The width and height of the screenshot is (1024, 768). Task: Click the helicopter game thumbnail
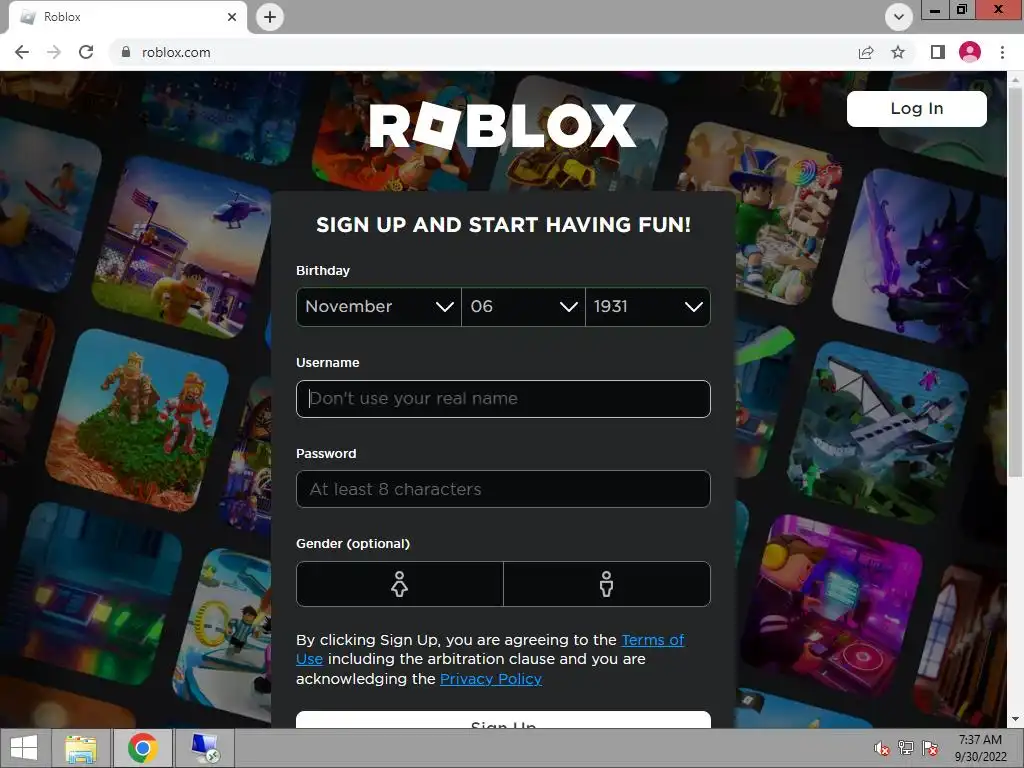click(184, 249)
